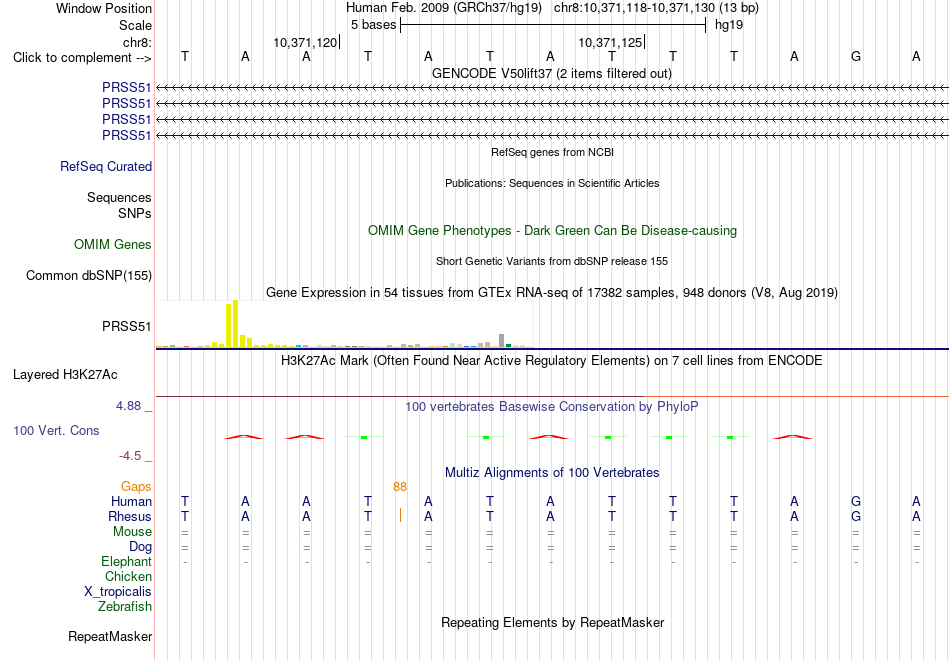Select the Window Position label
Viewport: 950px width, 660px height.
coord(104,8)
